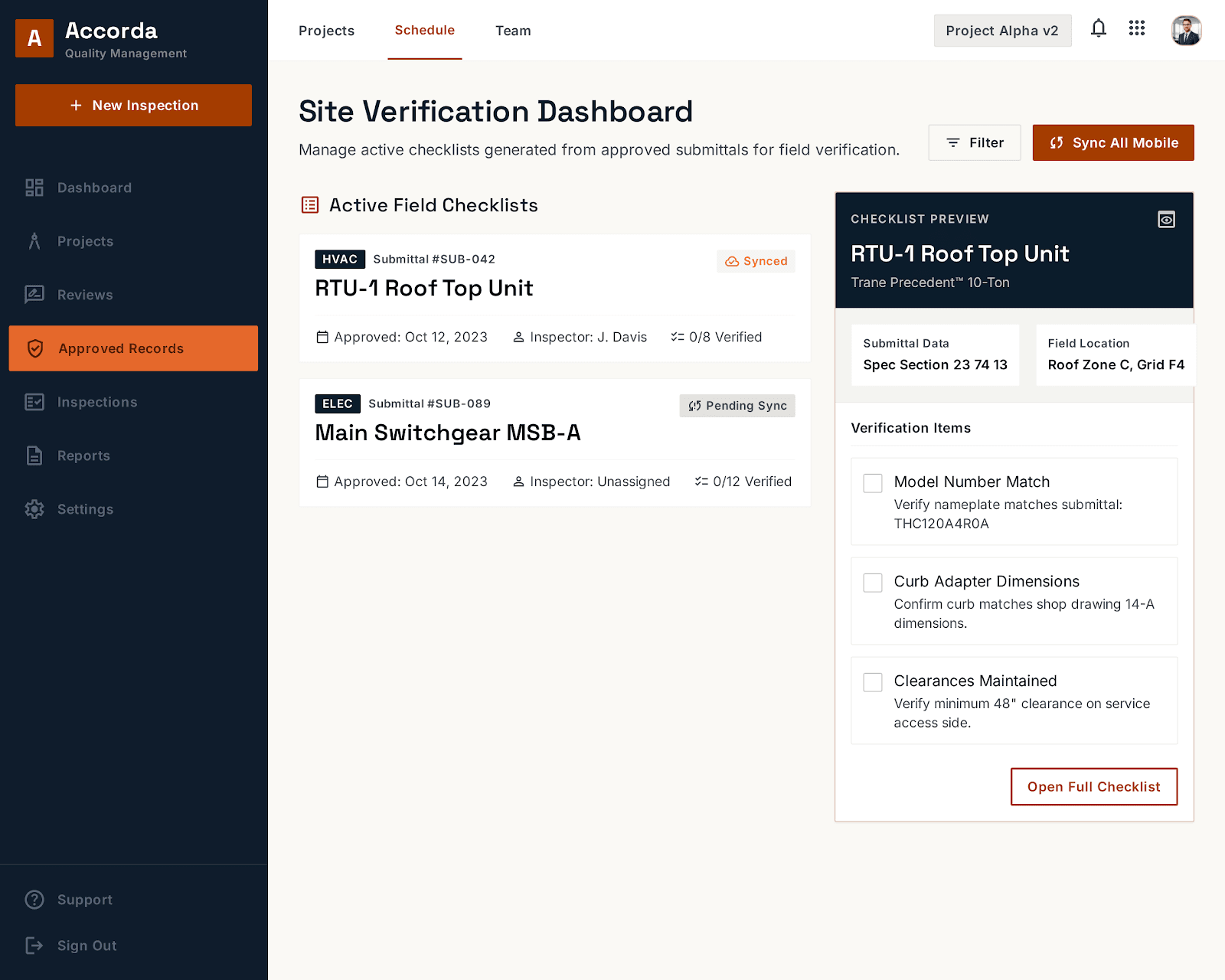Switch to the Team tab
This screenshot has height=980, width=1225.
click(513, 31)
